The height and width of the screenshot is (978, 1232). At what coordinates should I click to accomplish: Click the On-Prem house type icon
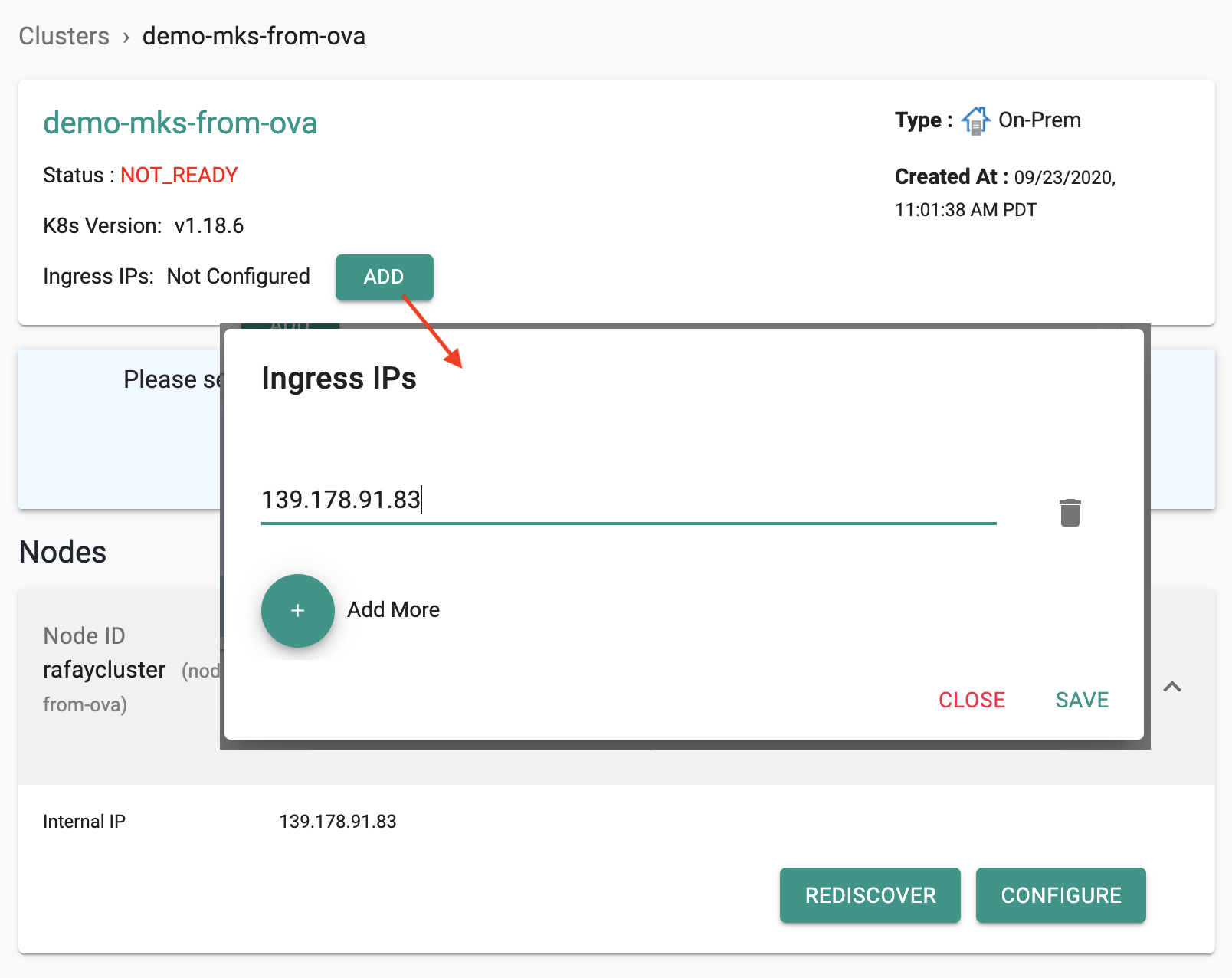coord(975,121)
